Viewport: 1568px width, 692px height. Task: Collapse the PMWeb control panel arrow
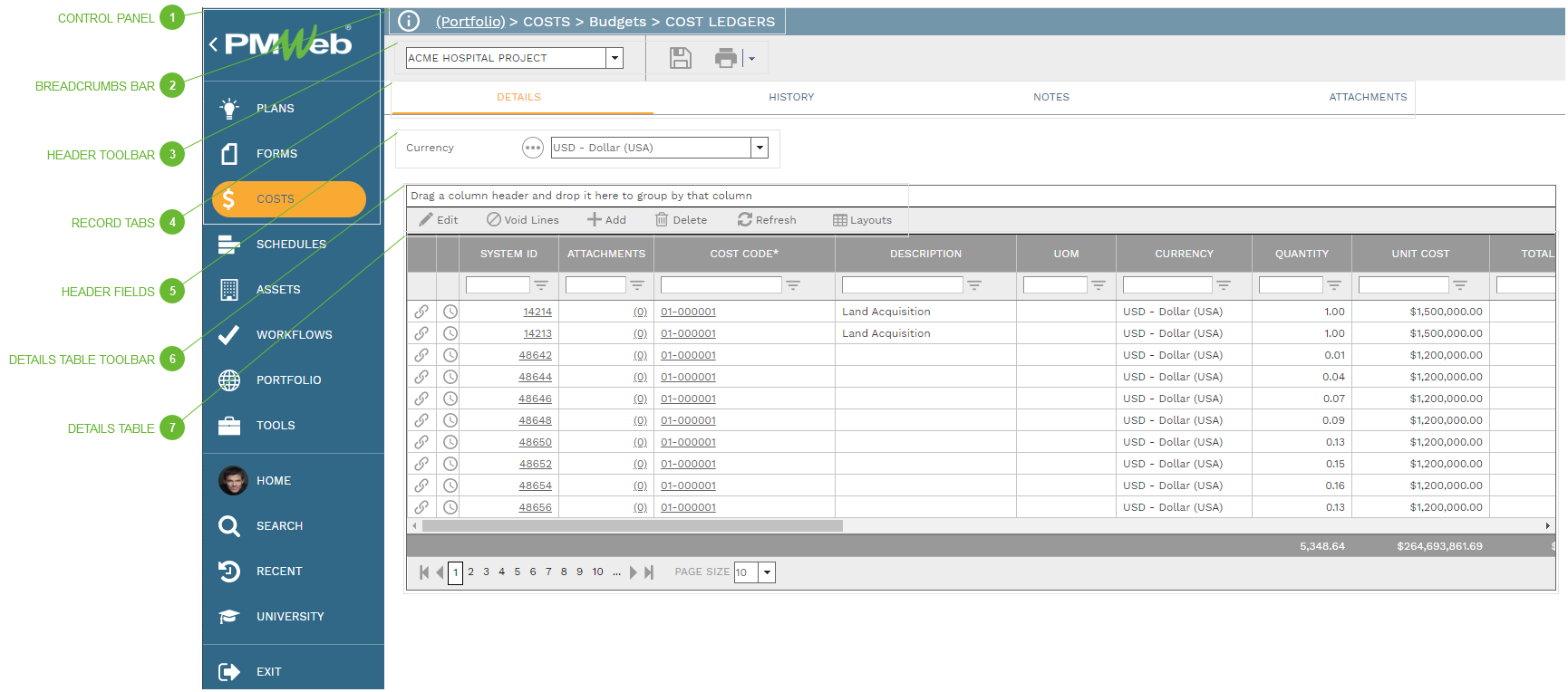(213, 43)
